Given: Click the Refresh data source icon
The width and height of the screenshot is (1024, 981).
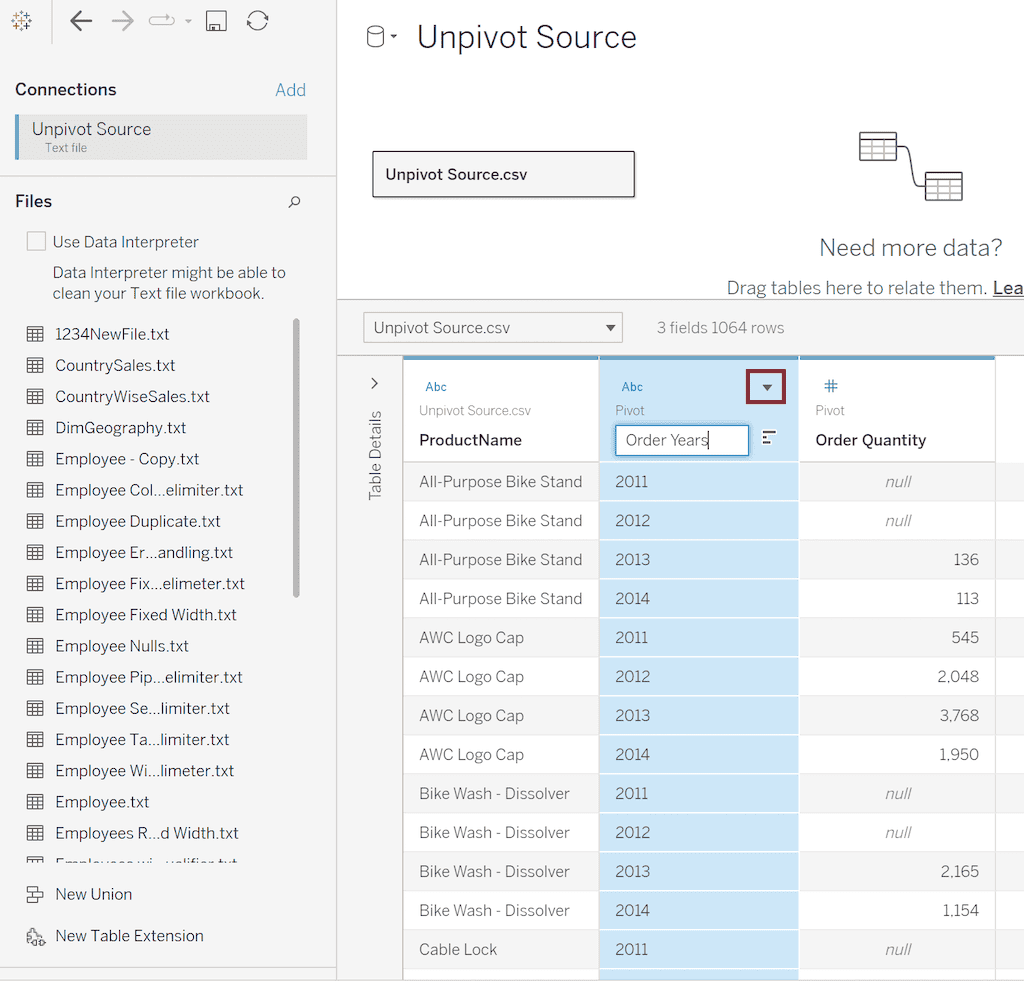Looking at the screenshot, I should (x=257, y=21).
